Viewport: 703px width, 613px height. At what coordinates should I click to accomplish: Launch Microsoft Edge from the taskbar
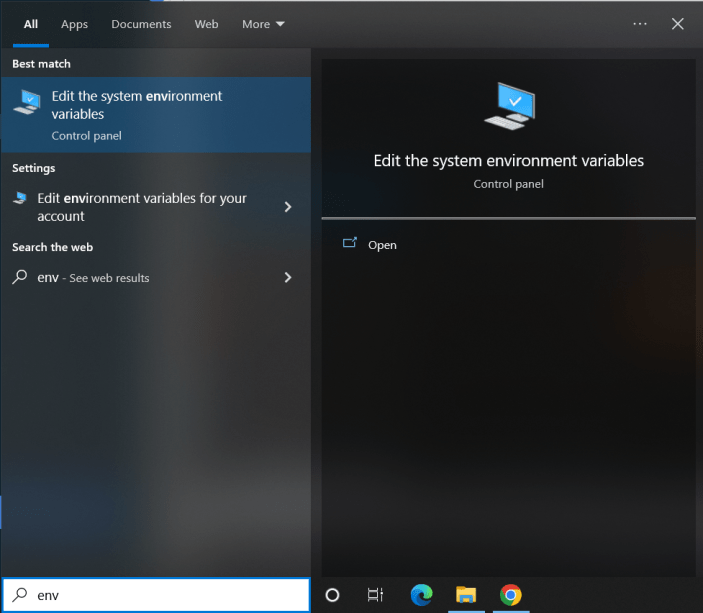click(421, 595)
